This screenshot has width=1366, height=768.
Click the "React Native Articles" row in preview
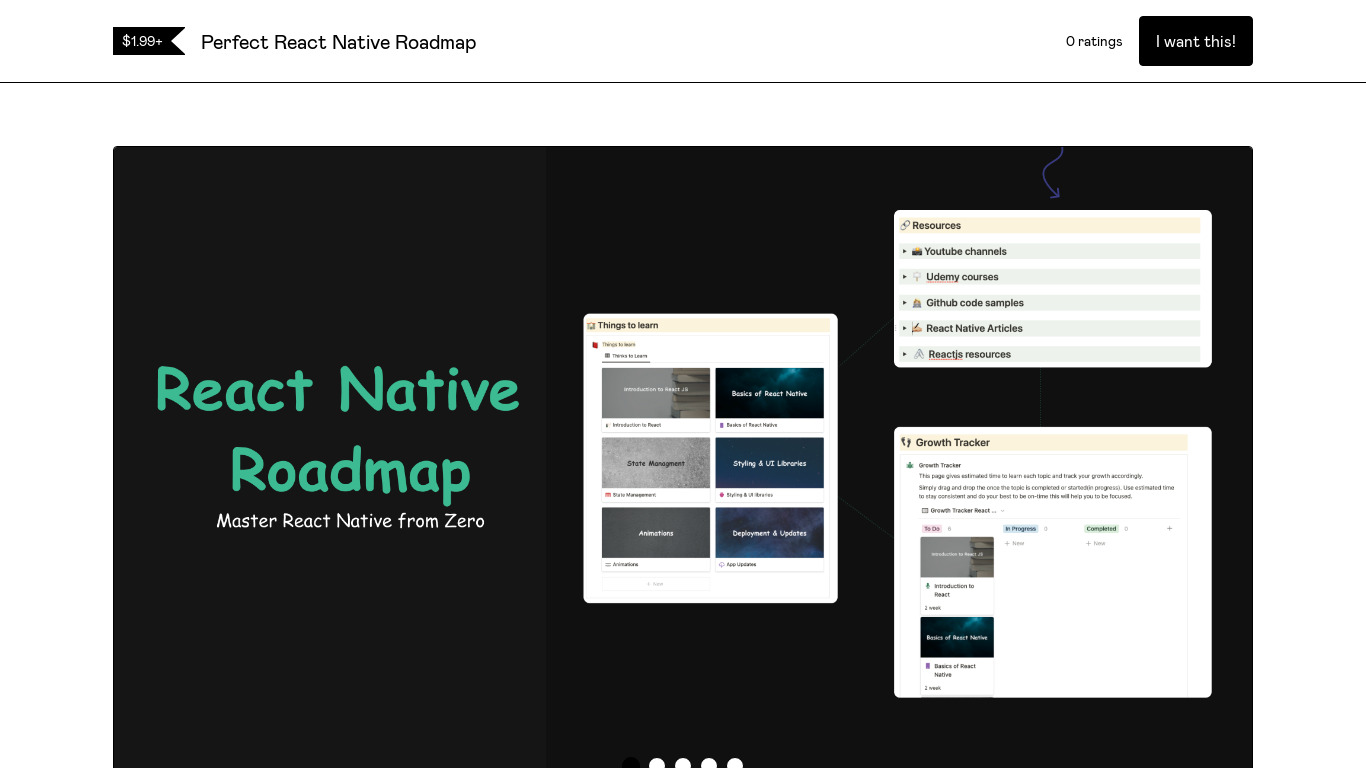pyautogui.click(x=1050, y=328)
